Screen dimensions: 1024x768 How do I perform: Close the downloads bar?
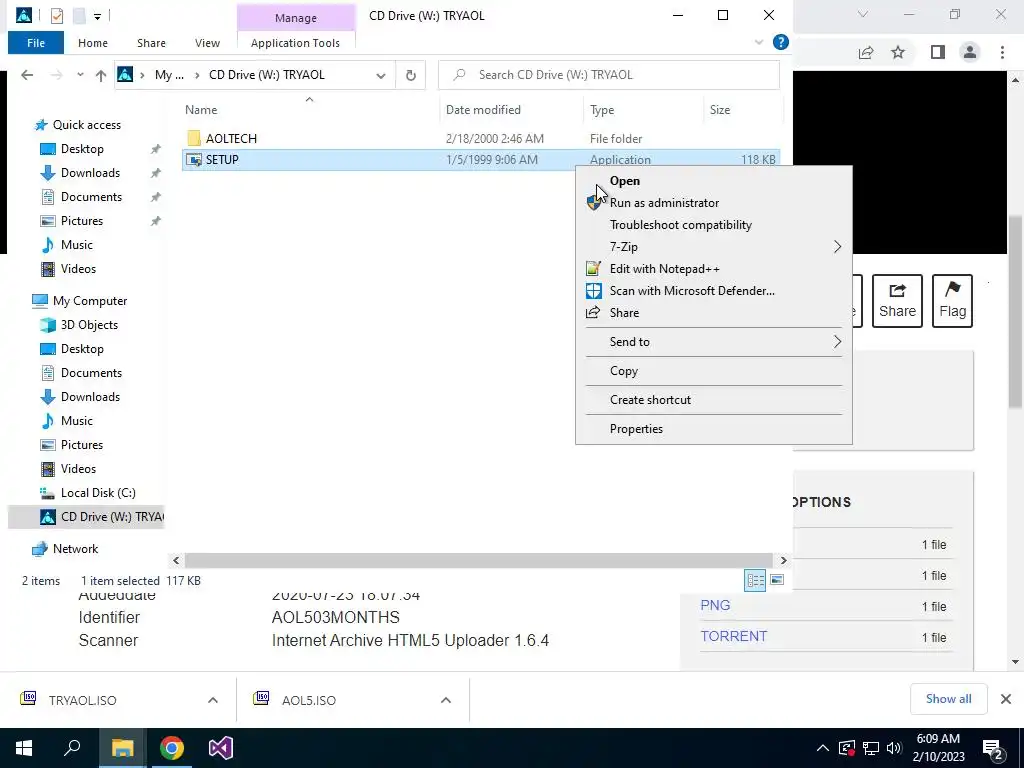pos(1006,699)
